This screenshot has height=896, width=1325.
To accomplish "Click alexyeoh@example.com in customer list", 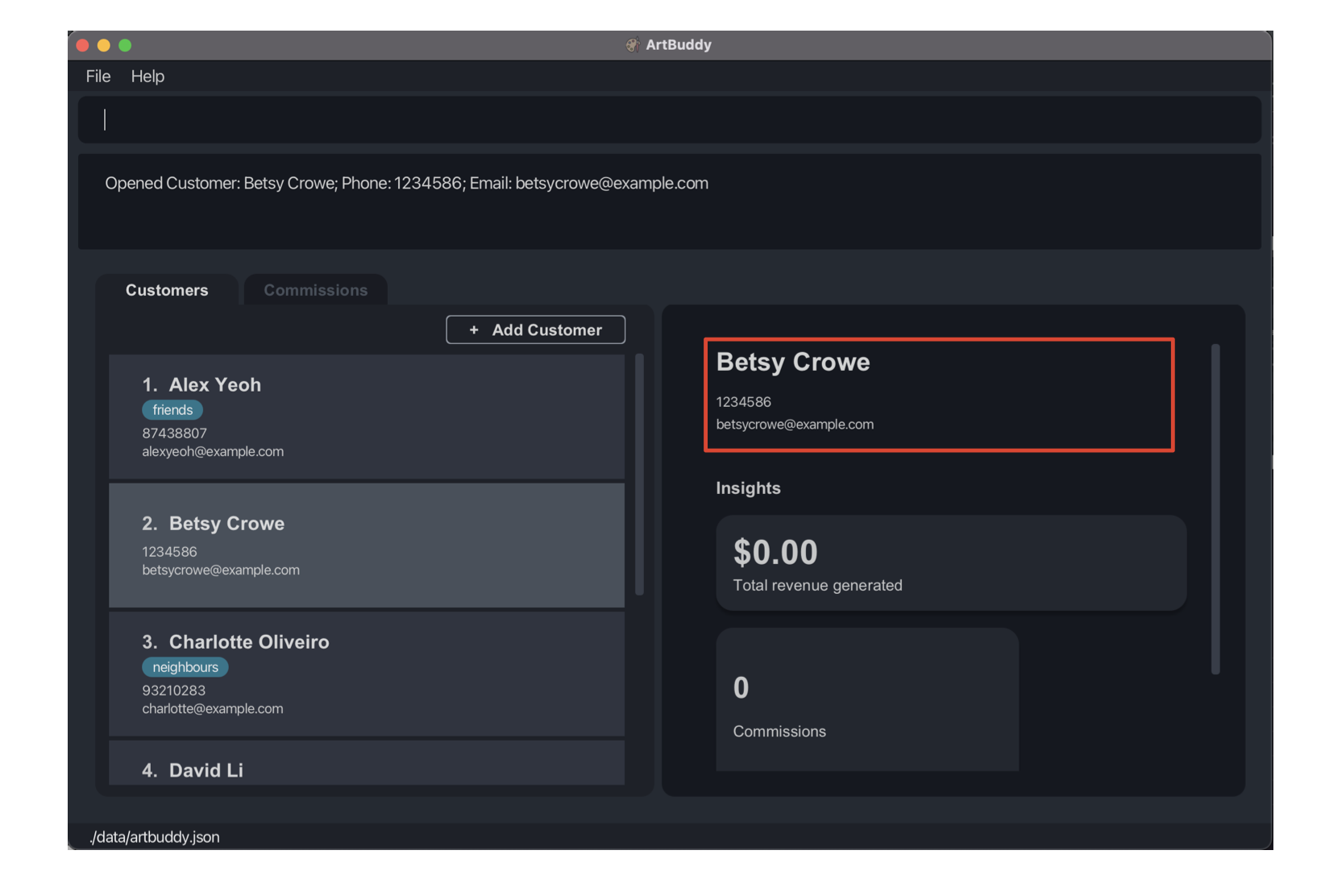I will 213,452.
